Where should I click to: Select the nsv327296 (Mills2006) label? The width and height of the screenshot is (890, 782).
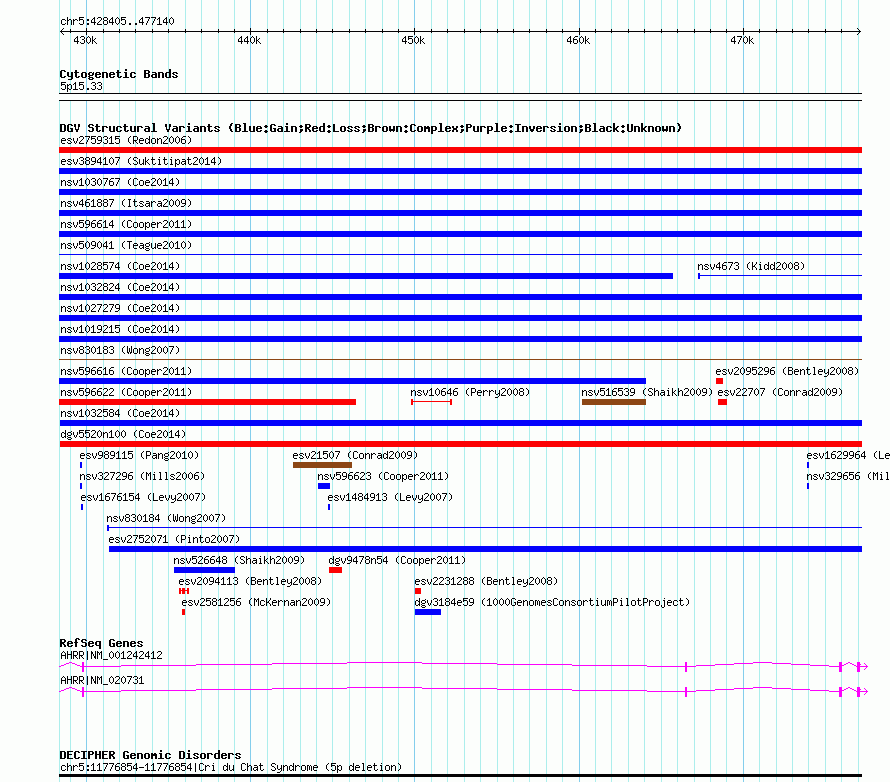coord(142,476)
